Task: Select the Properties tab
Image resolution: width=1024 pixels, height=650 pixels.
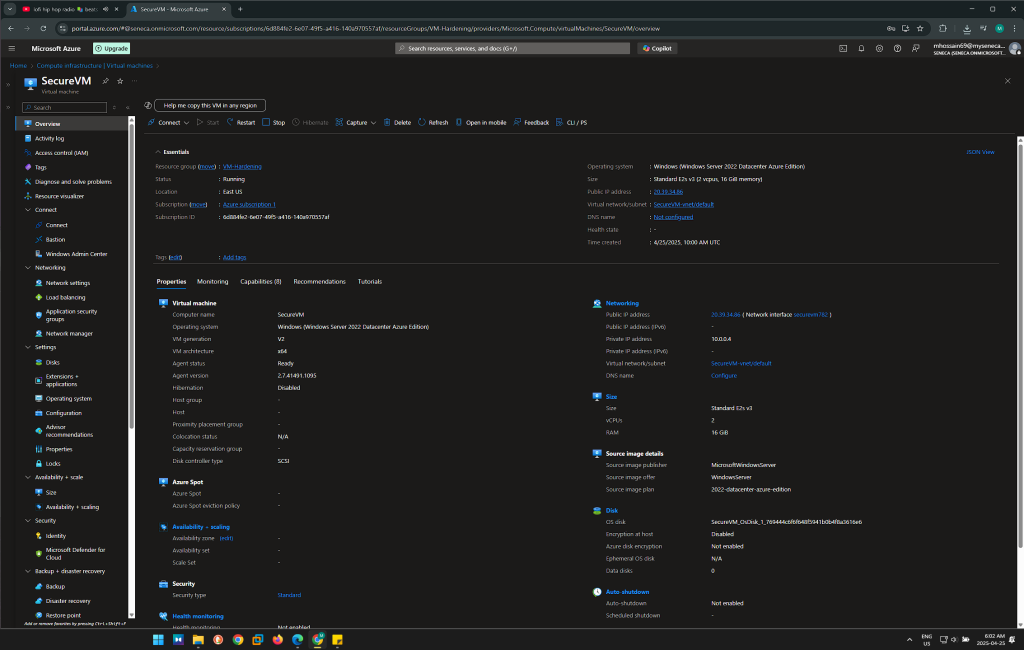Action: tap(171, 282)
